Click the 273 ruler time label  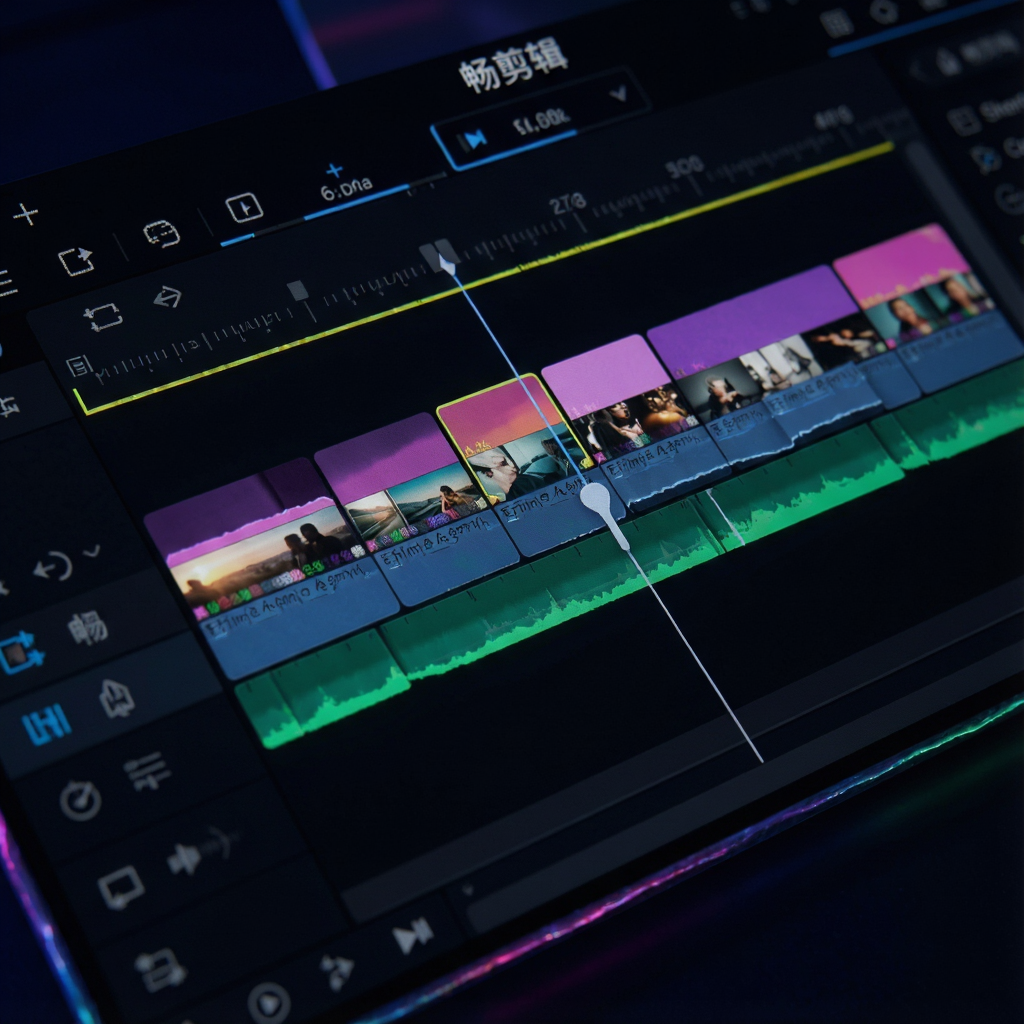point(568,204)
